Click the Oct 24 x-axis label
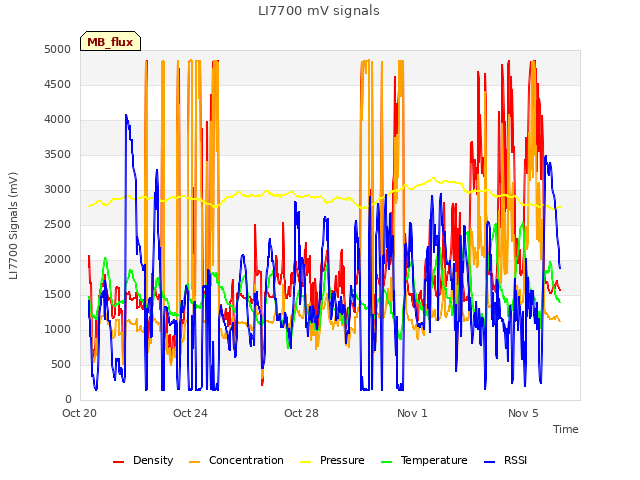 point(190,413)
